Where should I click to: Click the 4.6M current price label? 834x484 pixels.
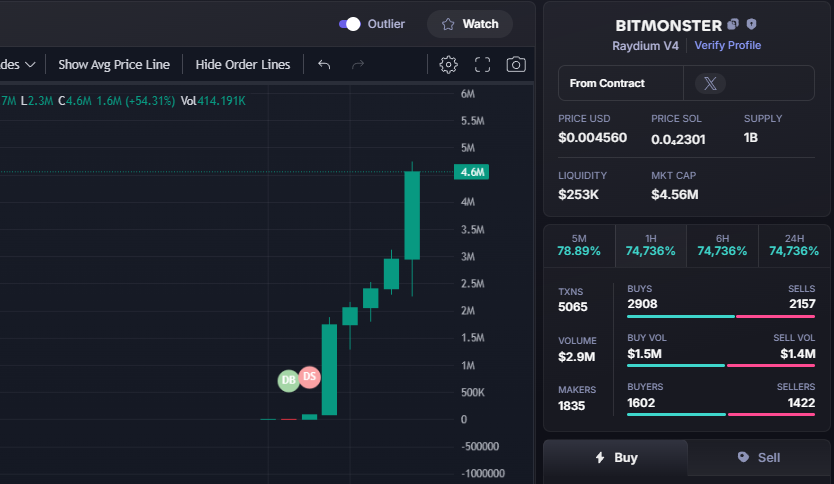(x=472, y=172)
